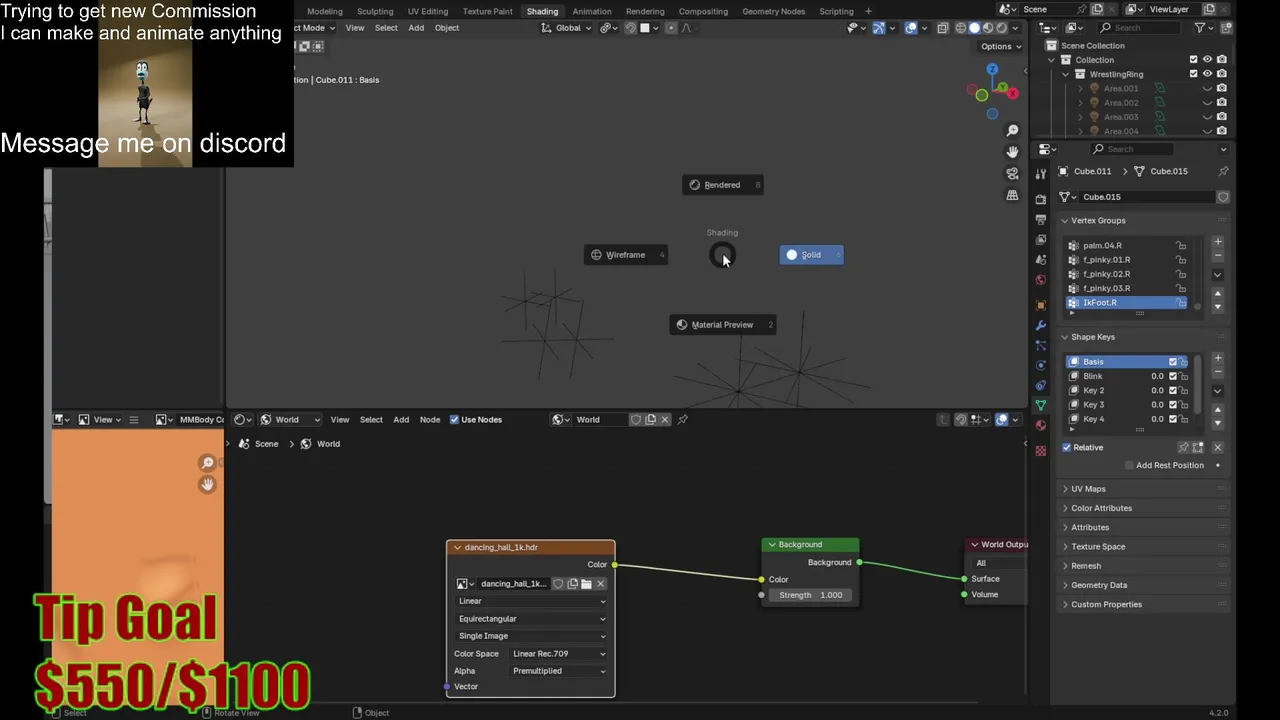The width and height of the screenshot is (1280, 720).
Task: Toggle Use Nodes checkbox
Action: click(x=454, y=420)
